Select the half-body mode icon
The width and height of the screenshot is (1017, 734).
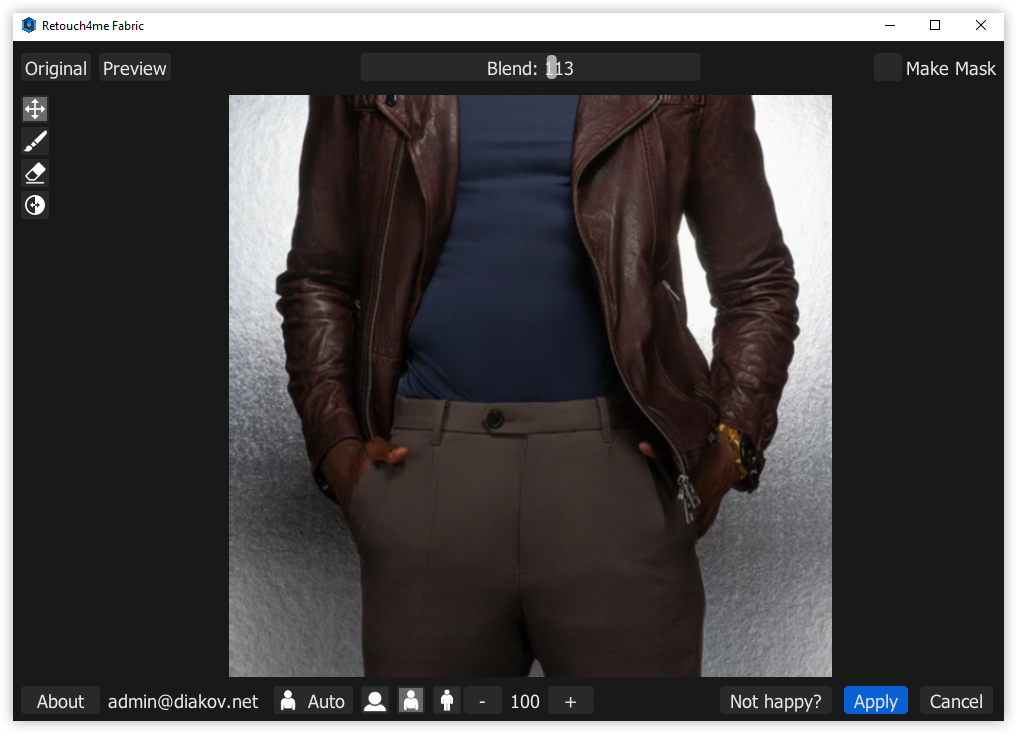(411, 701)
